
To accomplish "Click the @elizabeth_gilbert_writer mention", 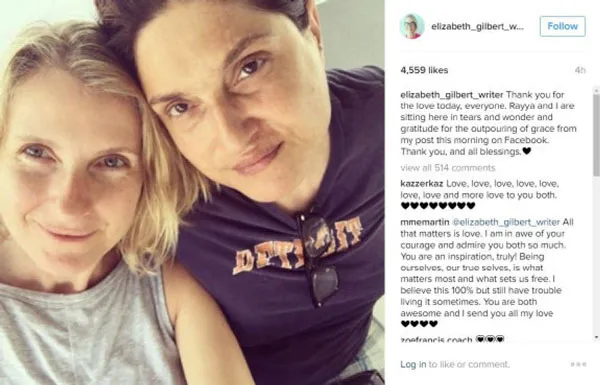I will (x=506, y=222).
